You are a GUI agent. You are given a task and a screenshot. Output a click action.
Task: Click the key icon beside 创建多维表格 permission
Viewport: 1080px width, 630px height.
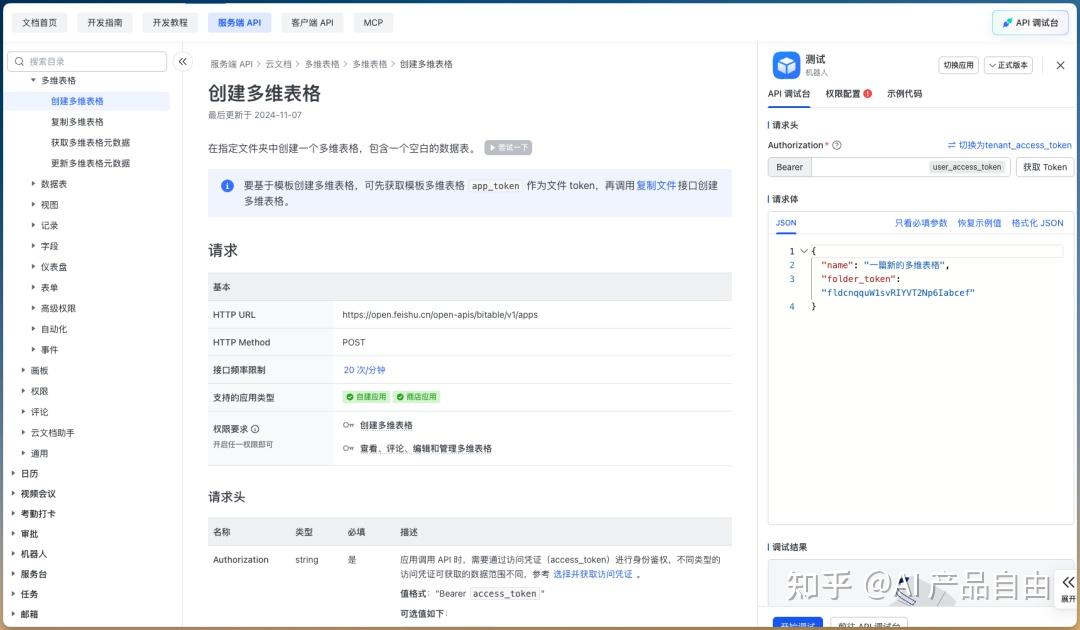point(349,426)
